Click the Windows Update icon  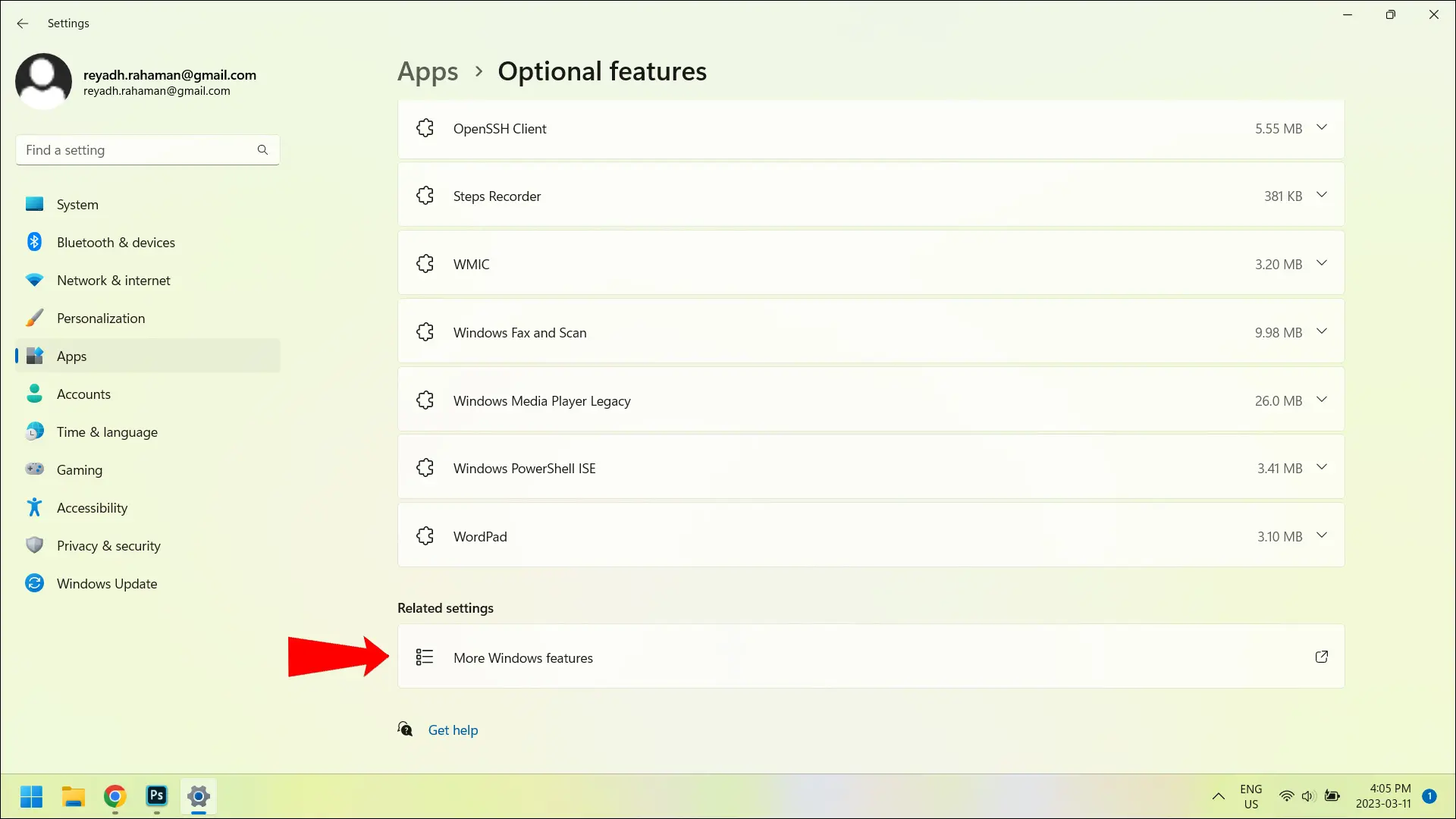pos(34,583)
